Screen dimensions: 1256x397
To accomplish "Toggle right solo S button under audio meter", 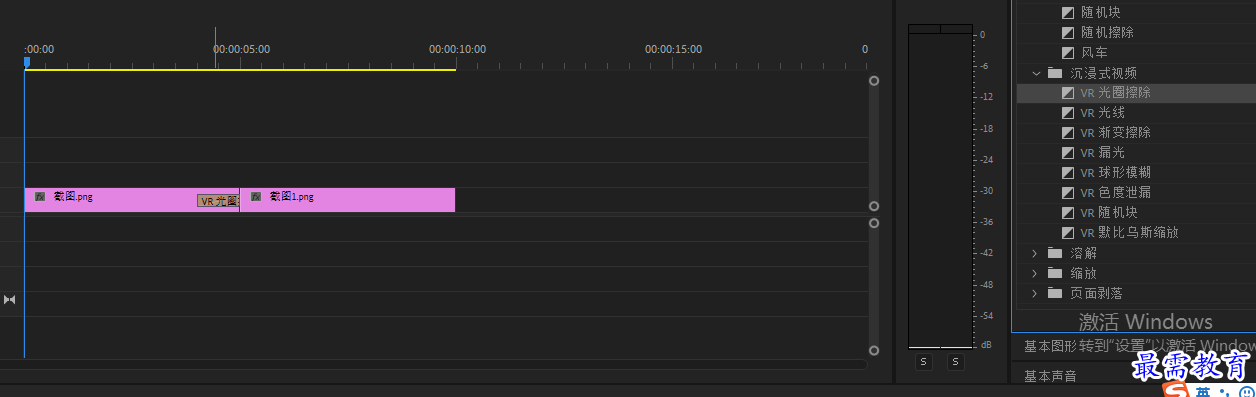I will coord(956,362).
